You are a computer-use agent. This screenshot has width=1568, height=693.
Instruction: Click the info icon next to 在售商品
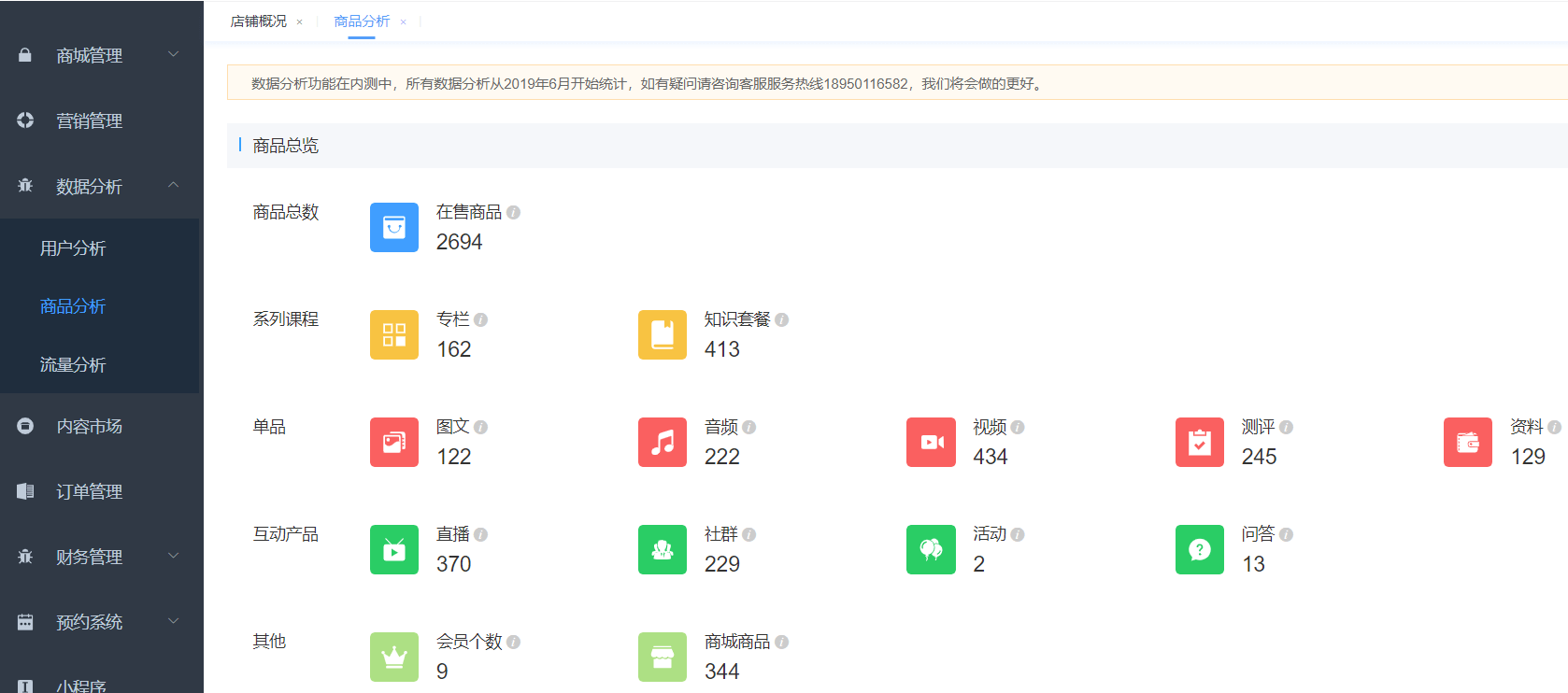[513, 213]
